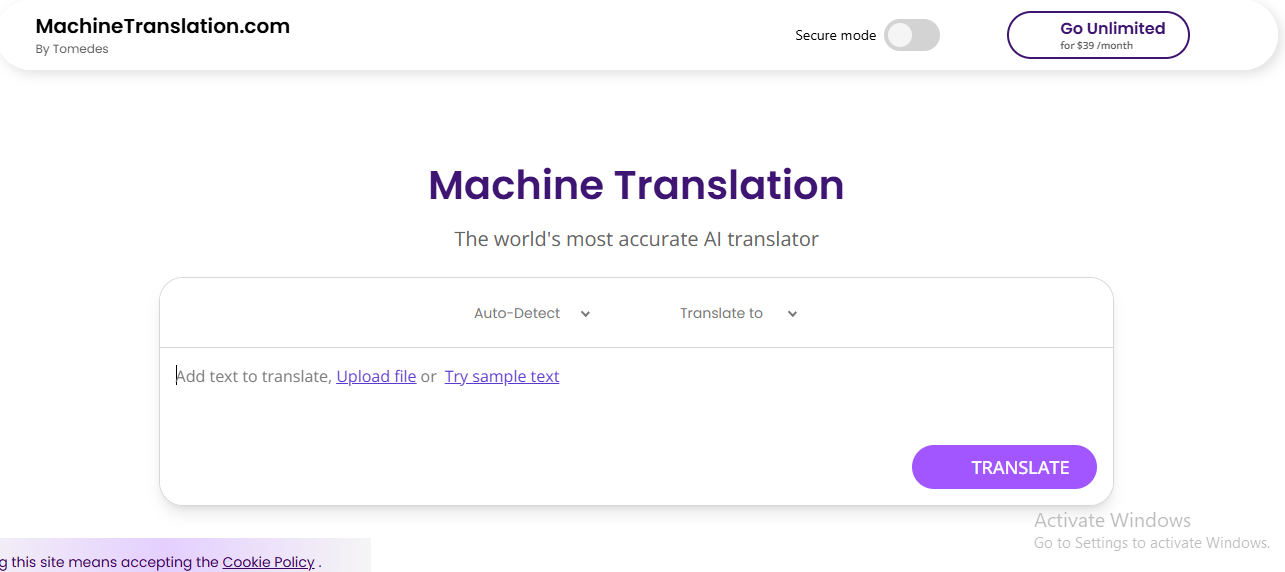Click the 'Upload file' link

click(x=376, y=377)
